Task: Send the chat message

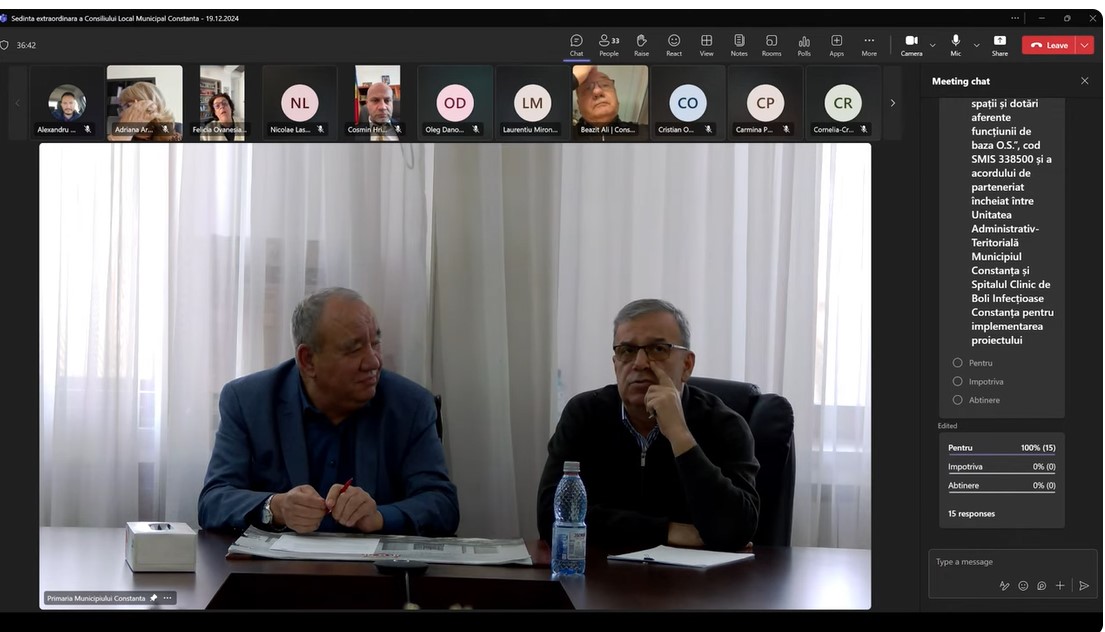Action: [x=1084, y=585]
